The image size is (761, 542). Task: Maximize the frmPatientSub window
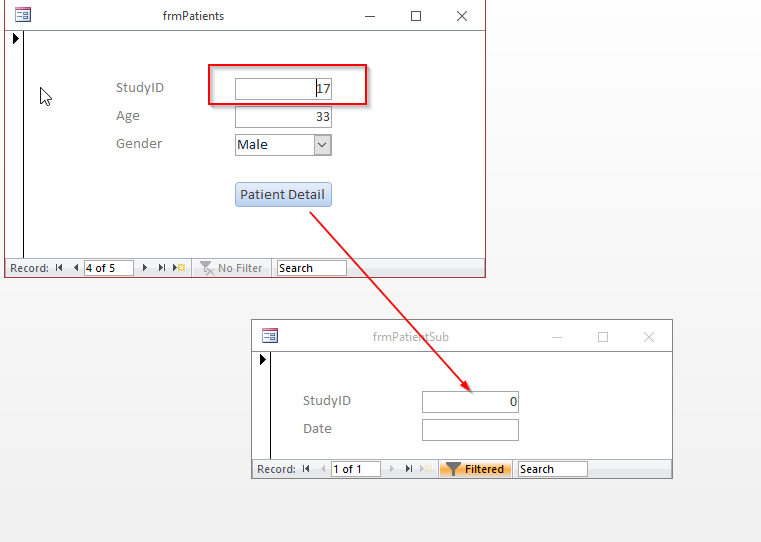click(x=603, y=337)
